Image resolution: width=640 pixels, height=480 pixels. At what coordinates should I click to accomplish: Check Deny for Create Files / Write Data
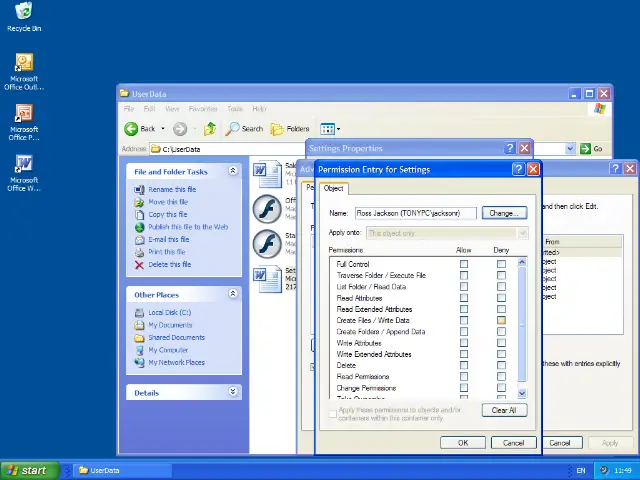(x=501, y=321)
